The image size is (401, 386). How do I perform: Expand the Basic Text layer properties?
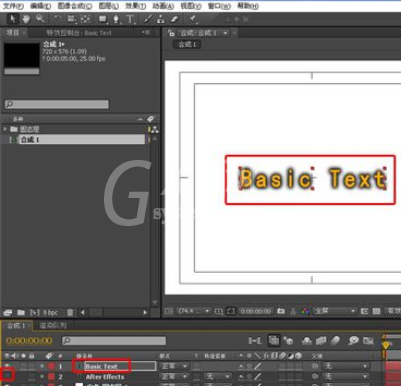tap(42, 366)
